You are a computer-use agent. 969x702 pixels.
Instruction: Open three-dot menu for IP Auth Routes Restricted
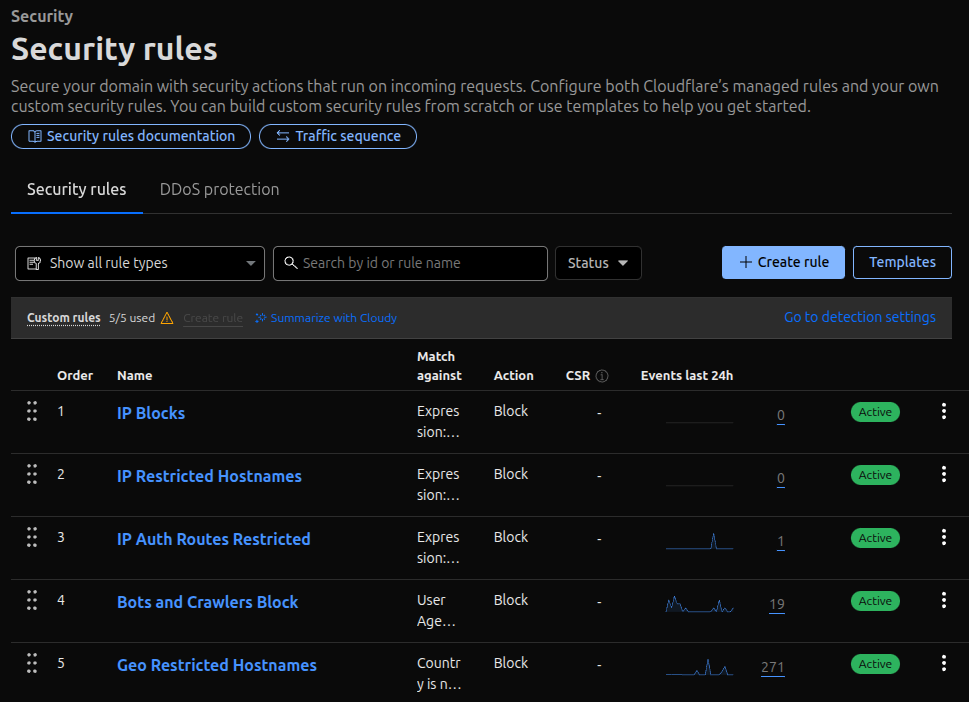point(943,538)
